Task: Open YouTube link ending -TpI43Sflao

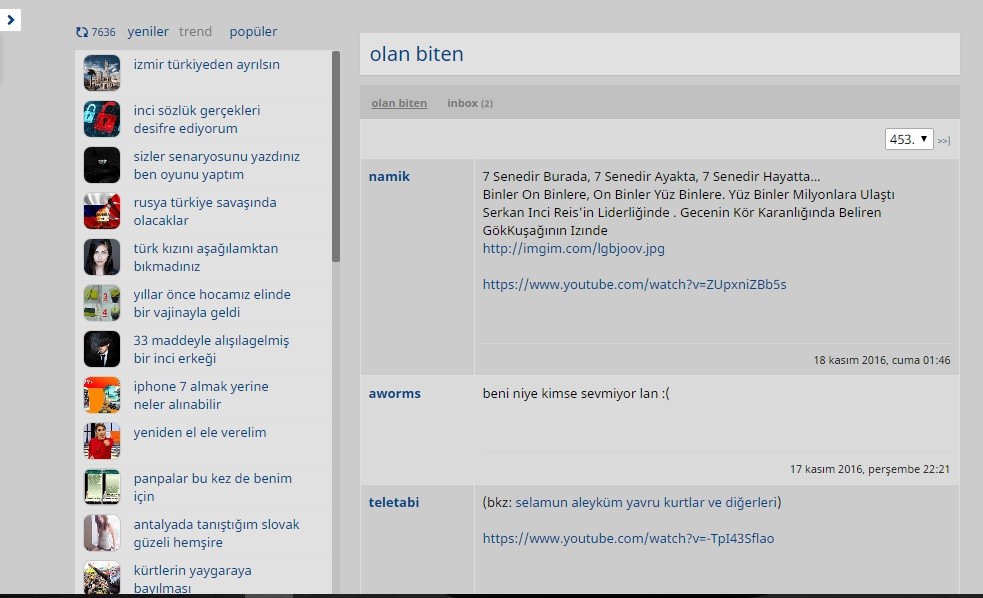Action: coord(628,538)
